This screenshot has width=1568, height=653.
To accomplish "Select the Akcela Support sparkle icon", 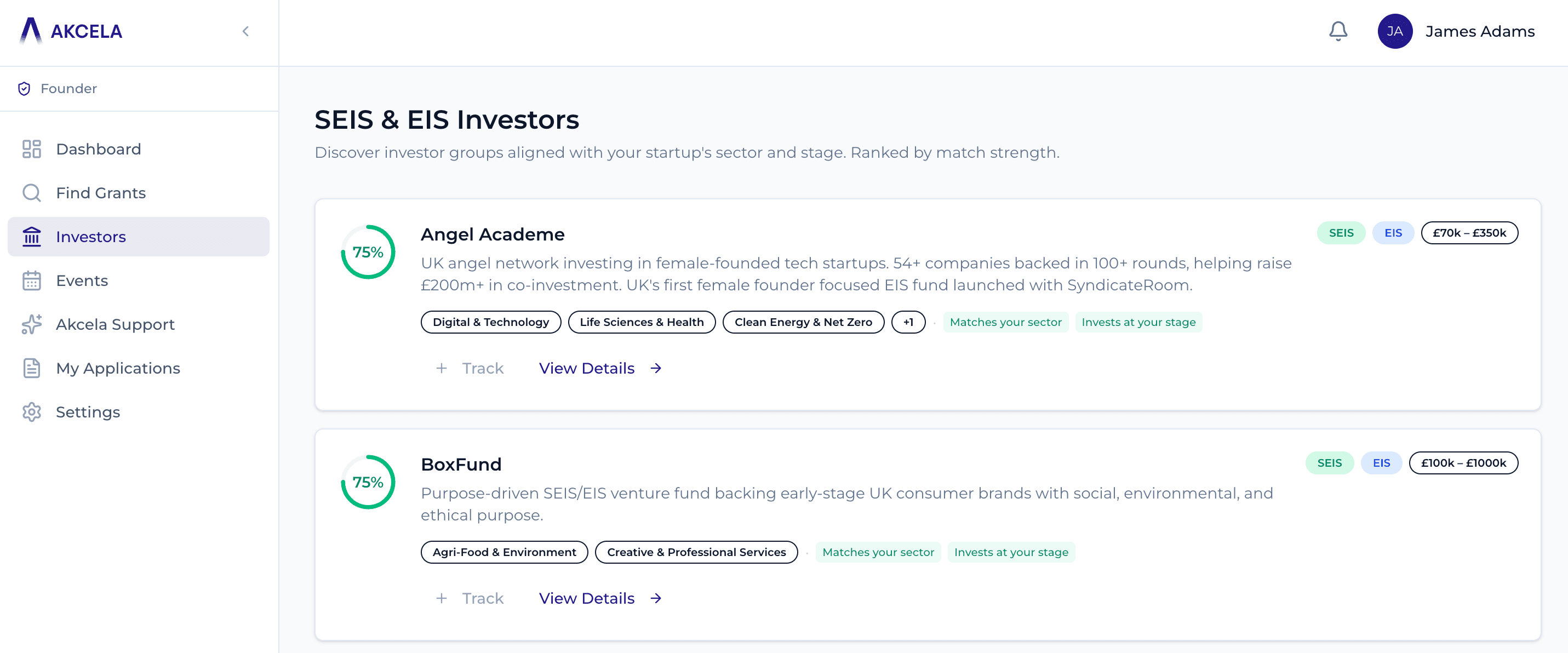I will click(31, 324).
